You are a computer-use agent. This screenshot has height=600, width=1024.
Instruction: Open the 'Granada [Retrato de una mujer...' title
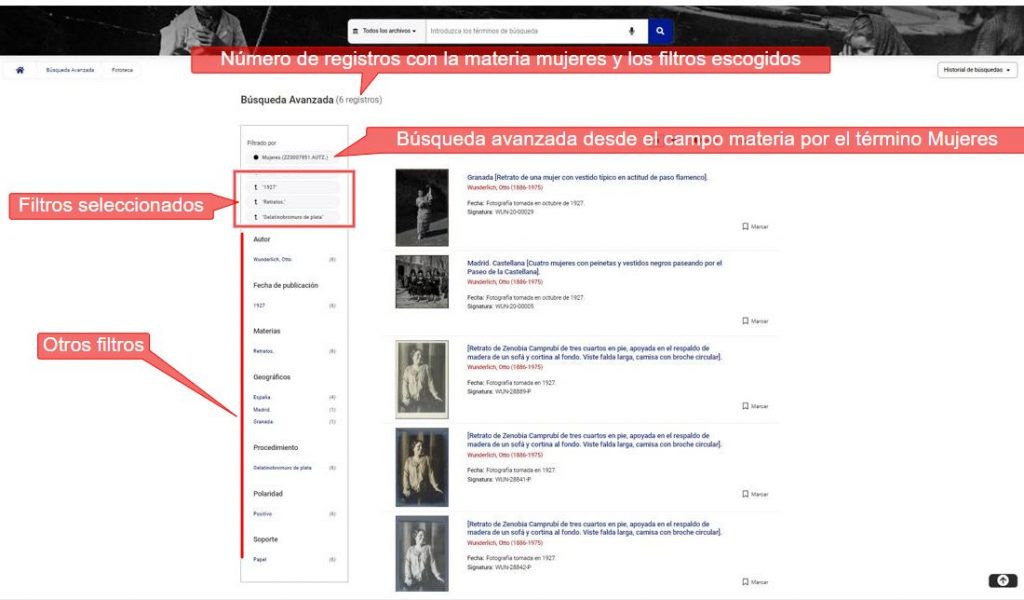(x=587, y=177)
